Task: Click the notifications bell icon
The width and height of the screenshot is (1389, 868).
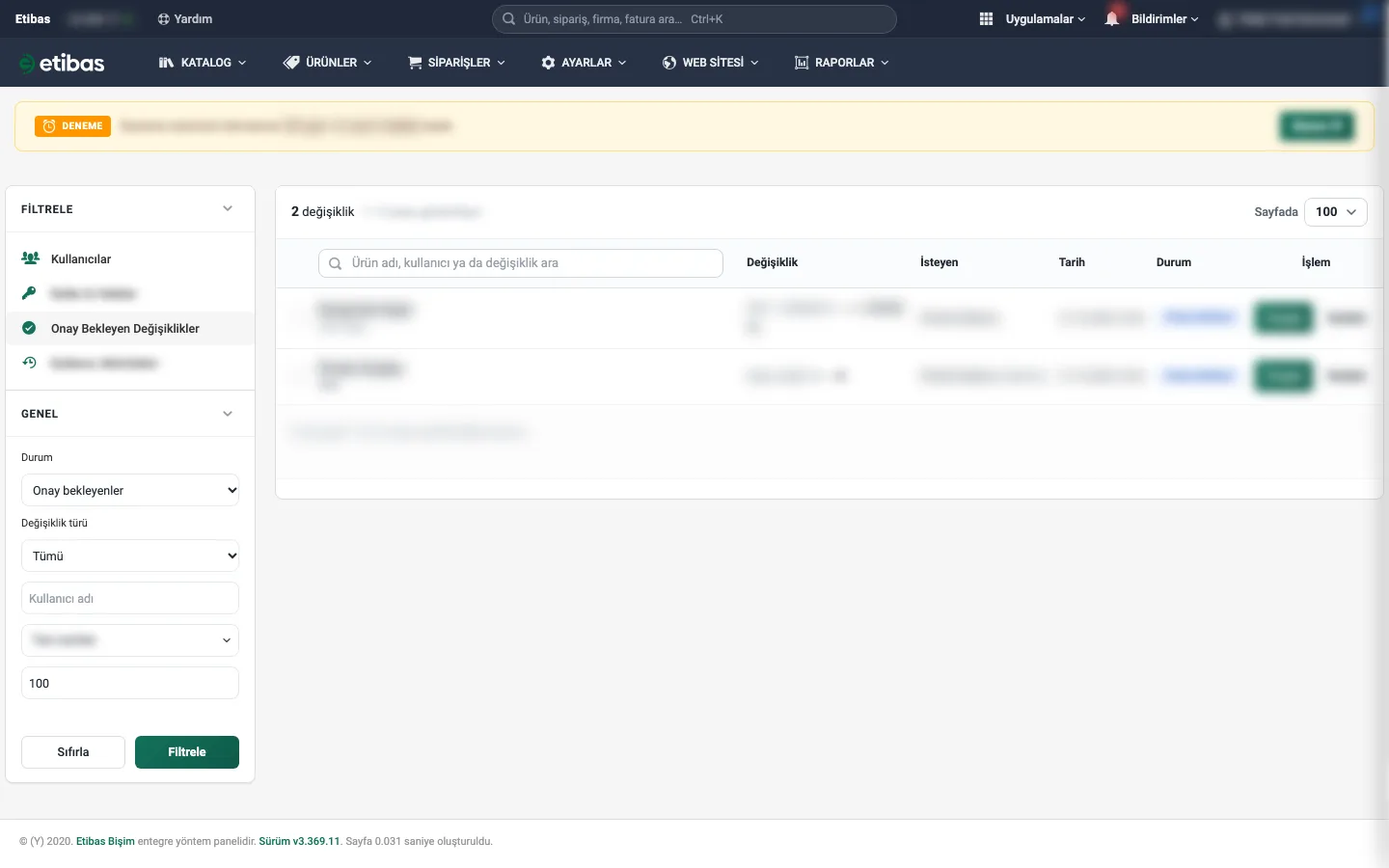Action: click(x=1112, y=19)
